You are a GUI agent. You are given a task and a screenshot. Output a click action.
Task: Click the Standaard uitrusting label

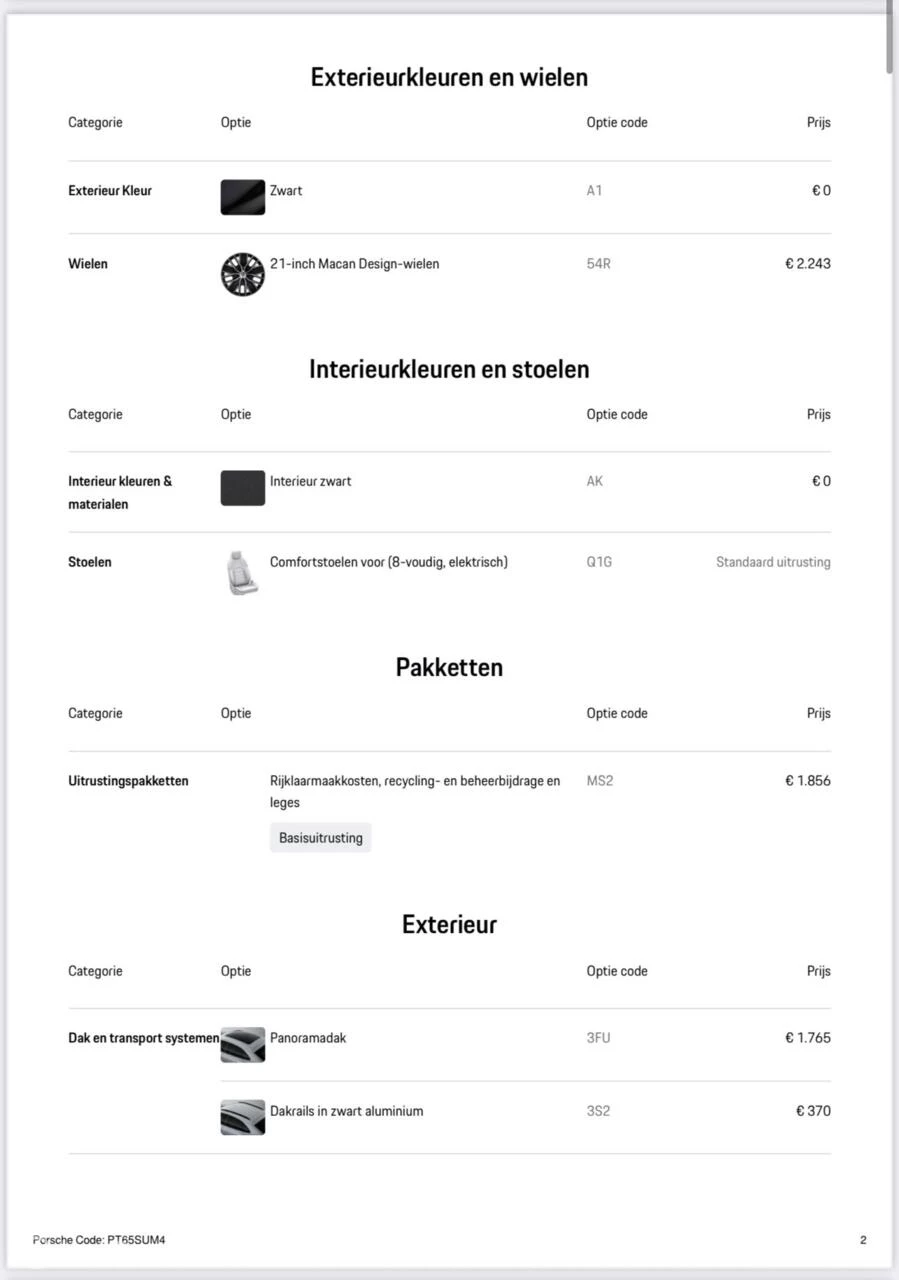773,562
